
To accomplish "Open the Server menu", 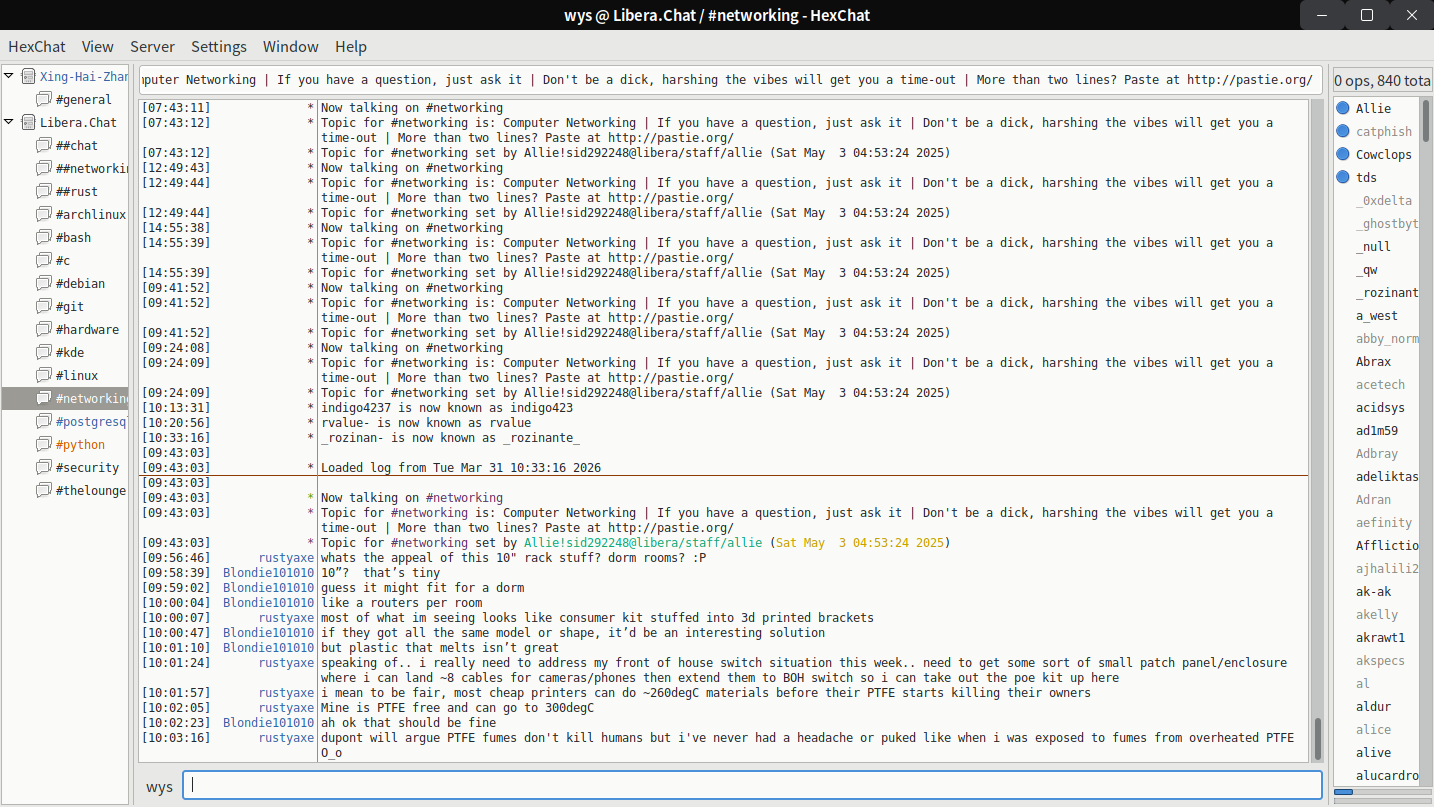I will point(152,46).
